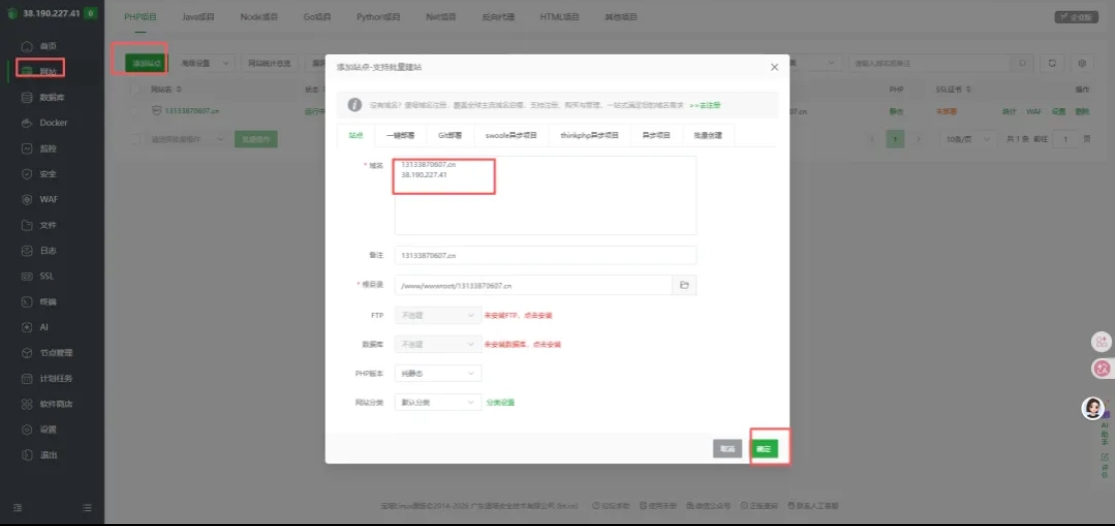Viewport: 1115px width, 526px height.
Task: Click the search icon in site search box
Action: point(1023,63)
